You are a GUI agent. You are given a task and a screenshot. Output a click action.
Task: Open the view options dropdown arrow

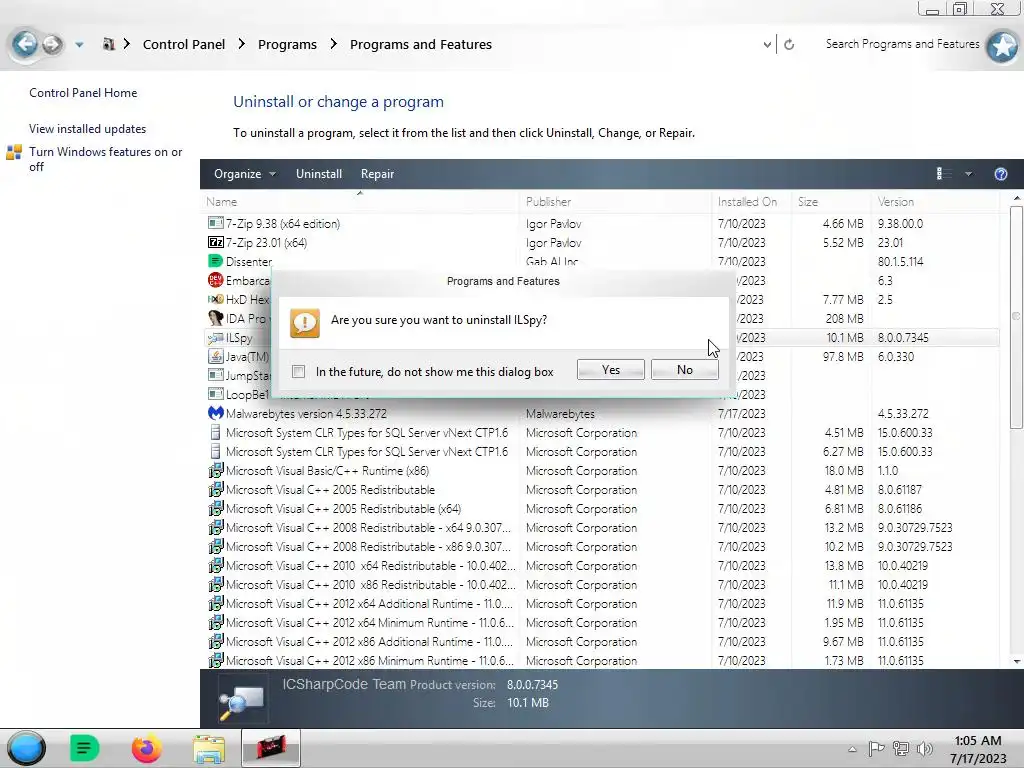click(x=968, y=174)
